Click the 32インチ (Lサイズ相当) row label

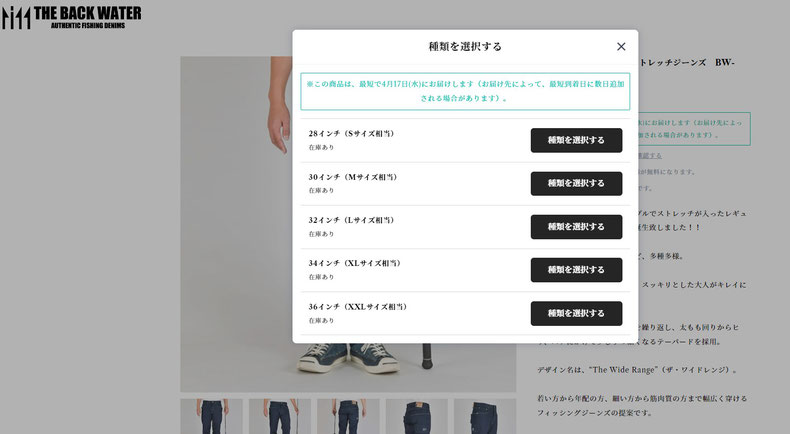(351, 220)
